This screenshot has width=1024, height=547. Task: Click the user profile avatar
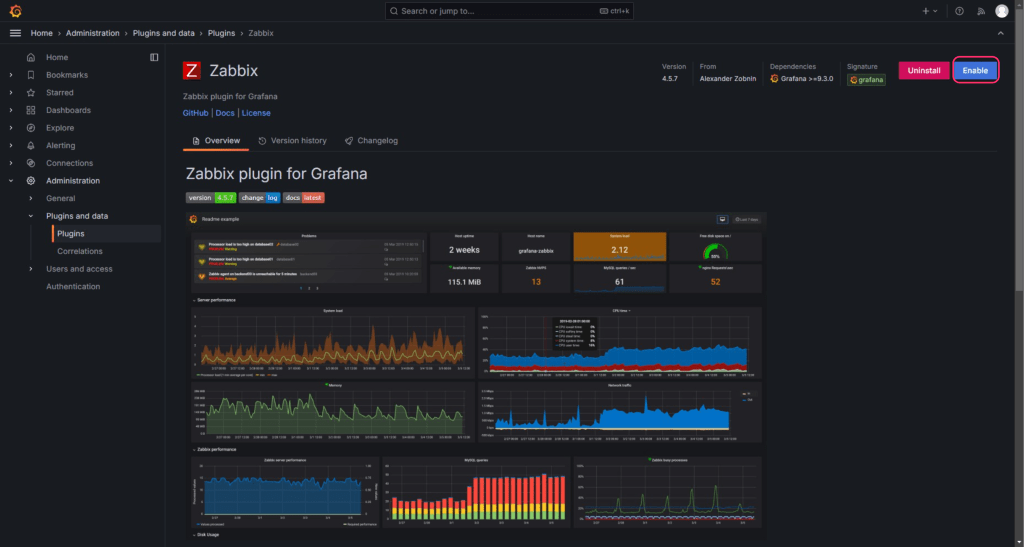pos(1002,11)
